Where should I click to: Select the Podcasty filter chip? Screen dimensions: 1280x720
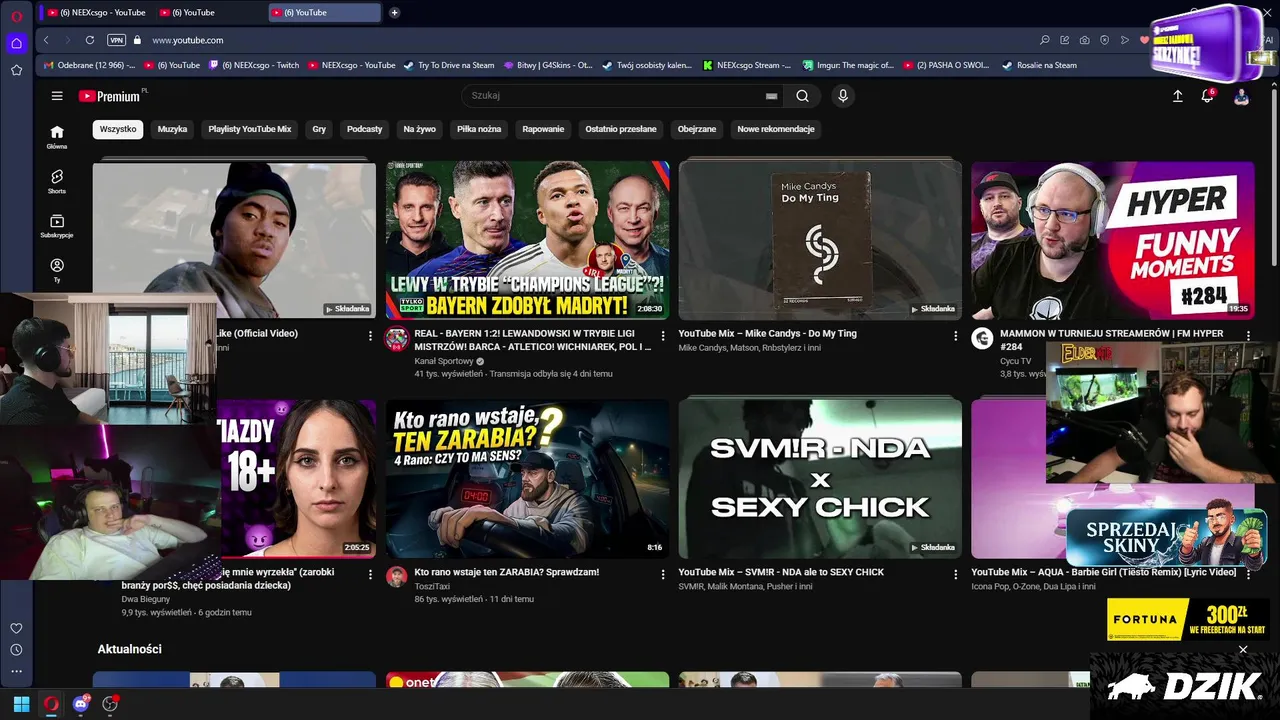(x=364, y=129)
